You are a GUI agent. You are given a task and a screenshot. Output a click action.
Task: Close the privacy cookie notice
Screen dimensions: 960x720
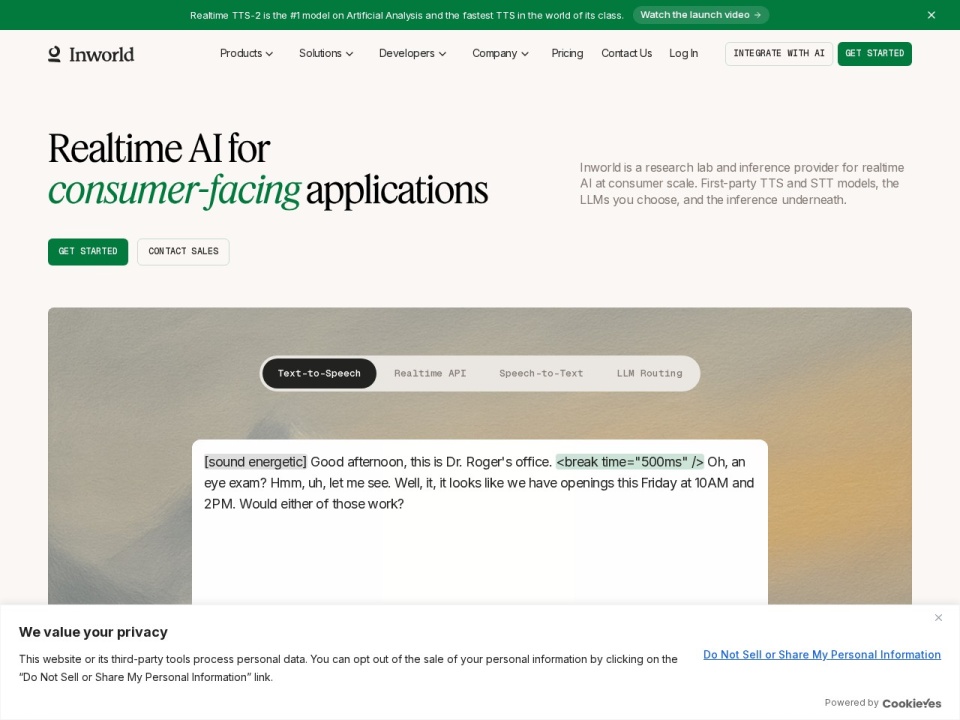coord(938,617)
